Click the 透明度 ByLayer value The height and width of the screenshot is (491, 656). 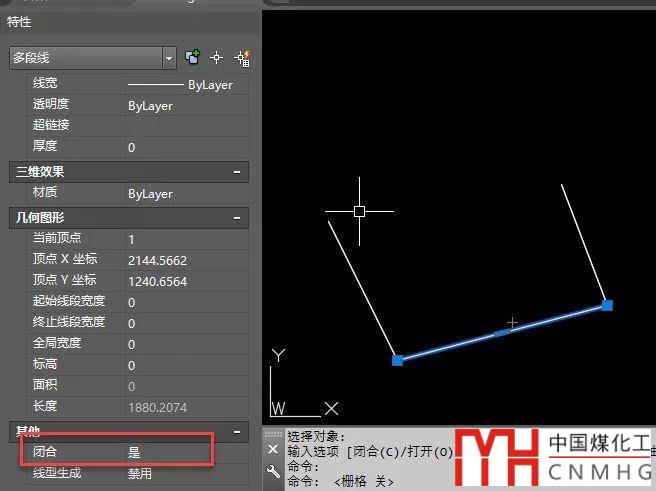click(185, 105)
